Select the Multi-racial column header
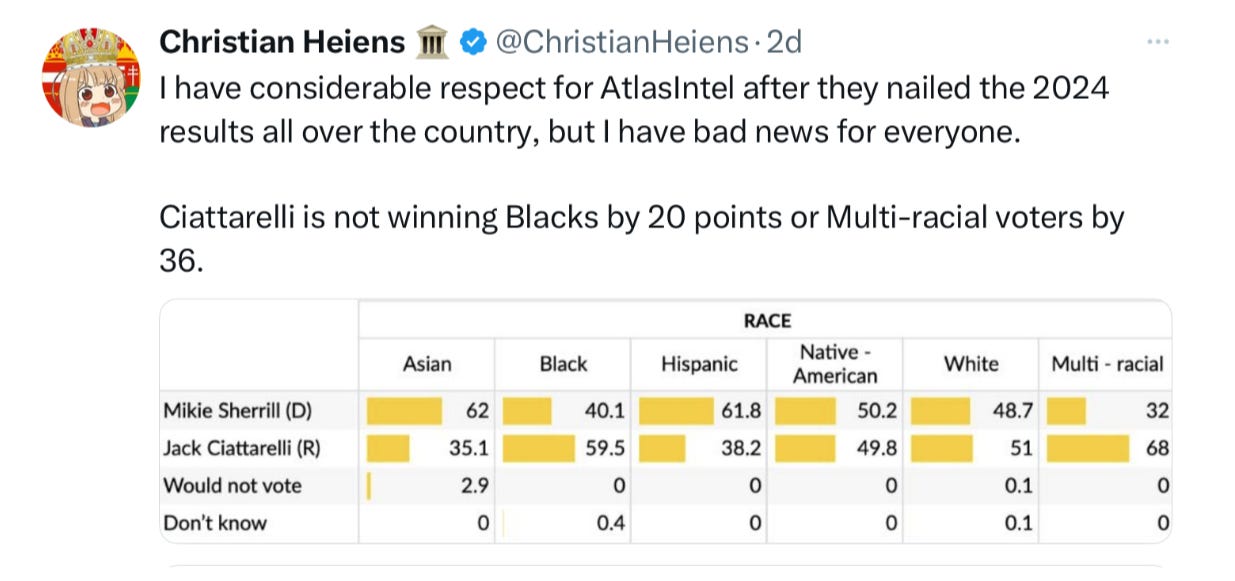This screenshot has height=581, width=1235. [1107, 364]
